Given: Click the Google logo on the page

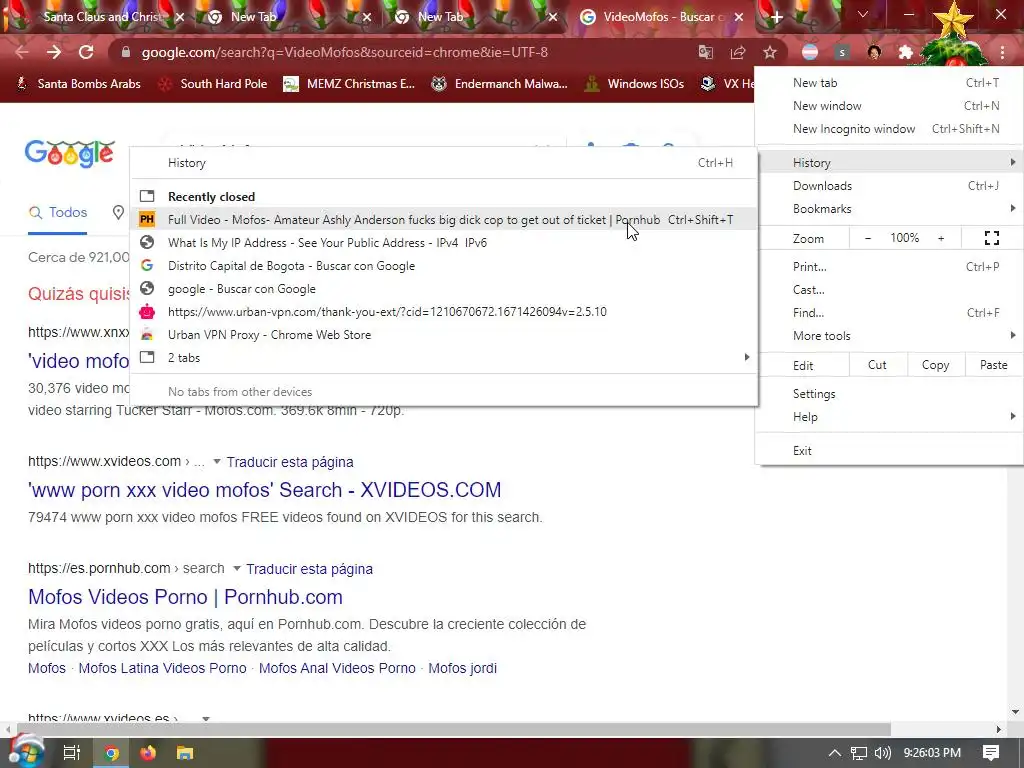Looking at the screenshot, I should [70, 154].
